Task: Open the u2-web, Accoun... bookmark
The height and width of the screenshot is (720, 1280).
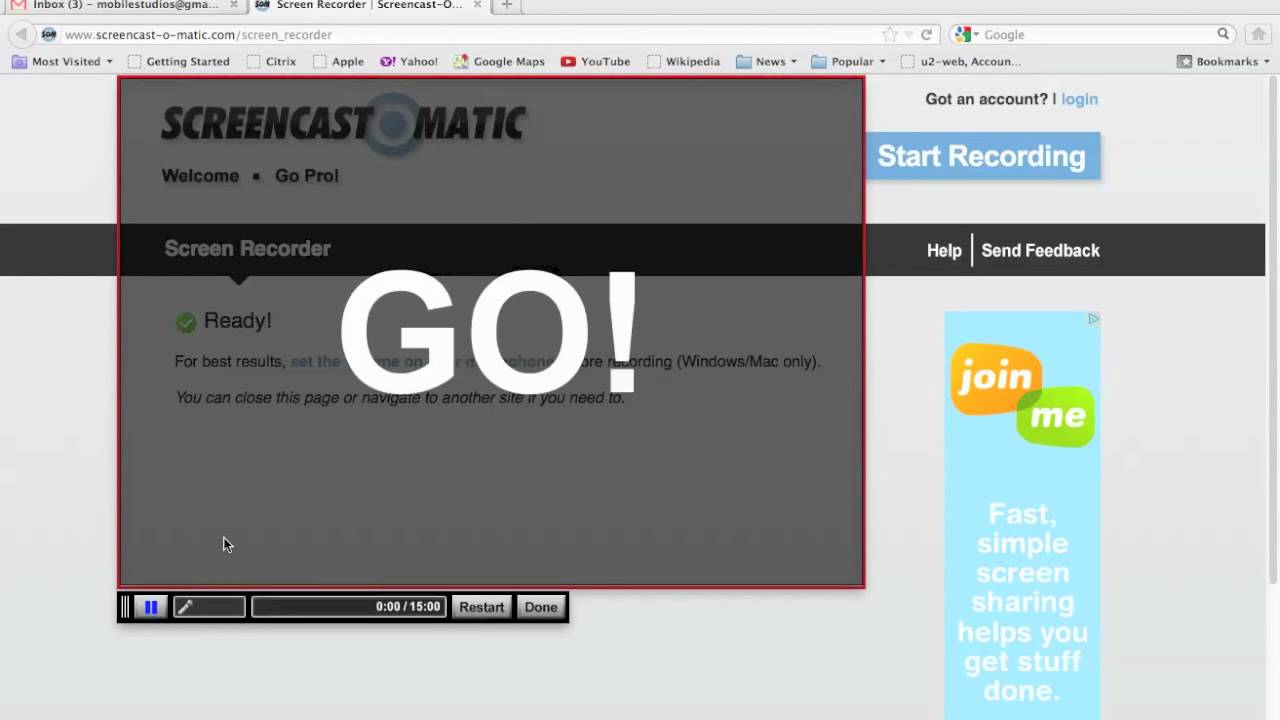Action: (x=961, y=61)
